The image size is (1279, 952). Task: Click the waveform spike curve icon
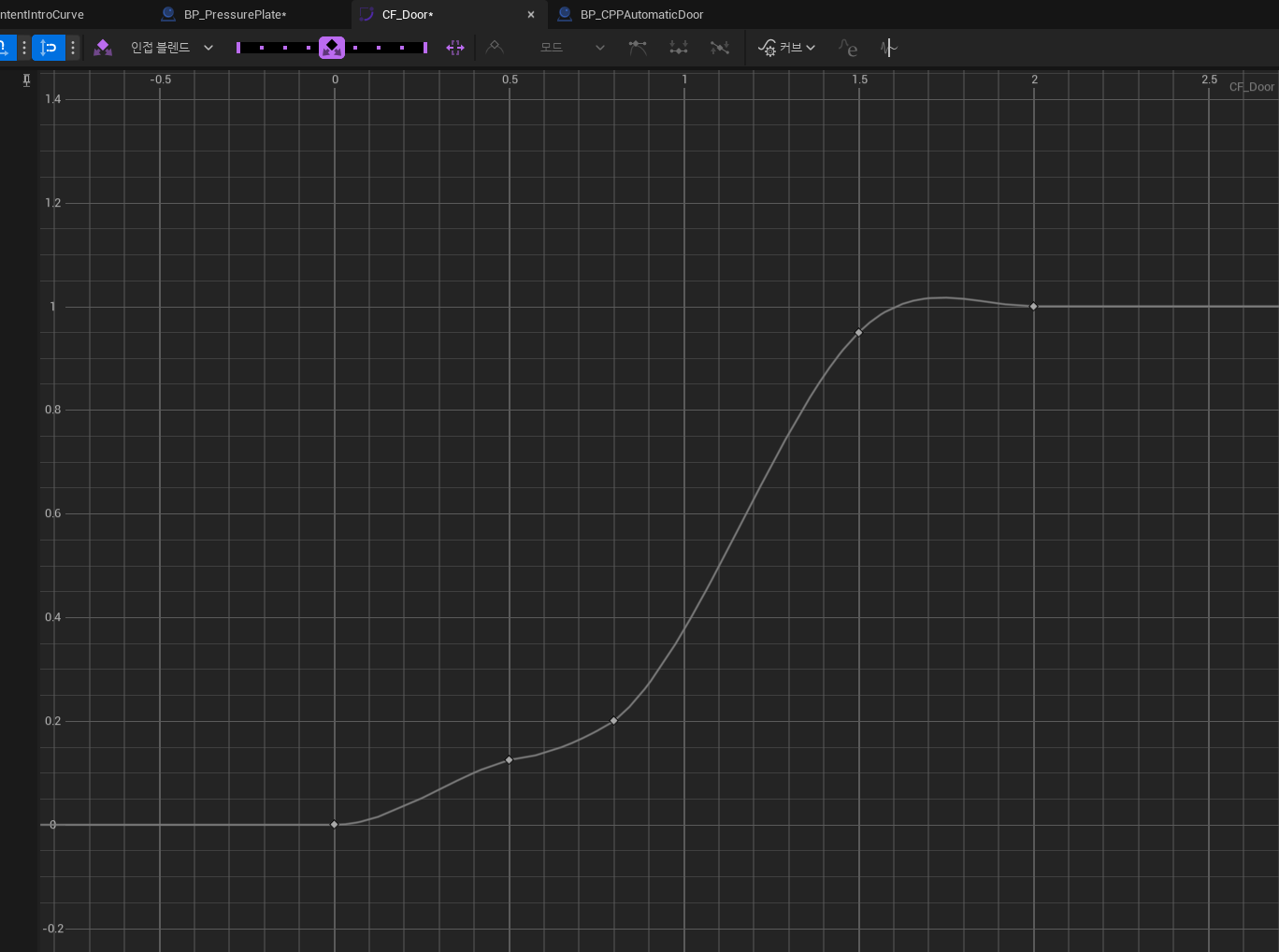888,48
